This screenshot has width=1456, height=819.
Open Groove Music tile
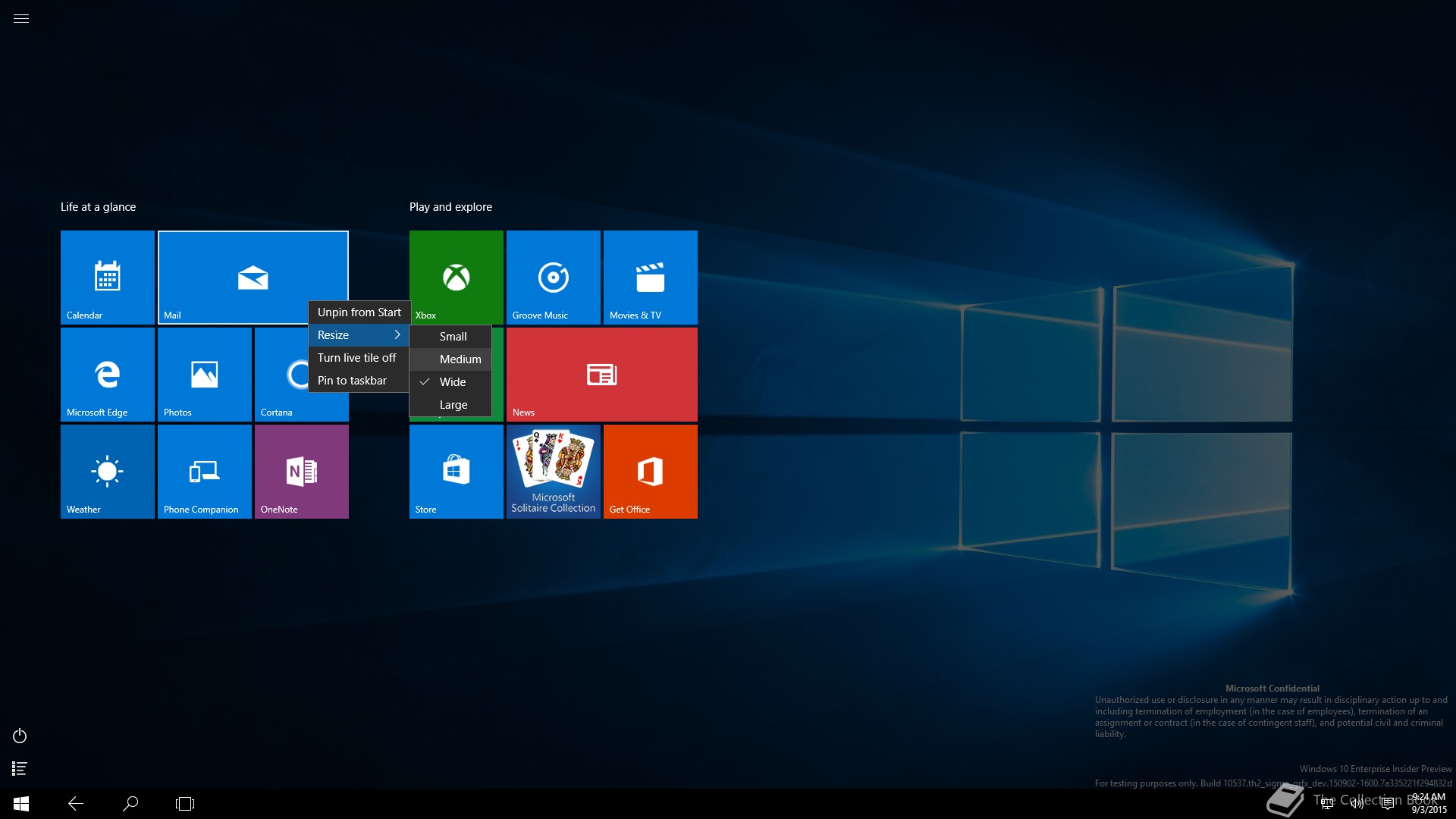(x=554, y=278)
